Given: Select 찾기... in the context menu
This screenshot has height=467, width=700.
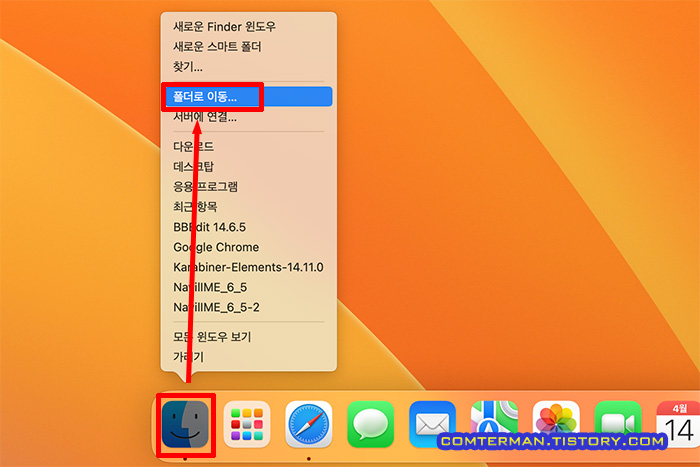Looking at the screenshot, I should coord(249,67).
